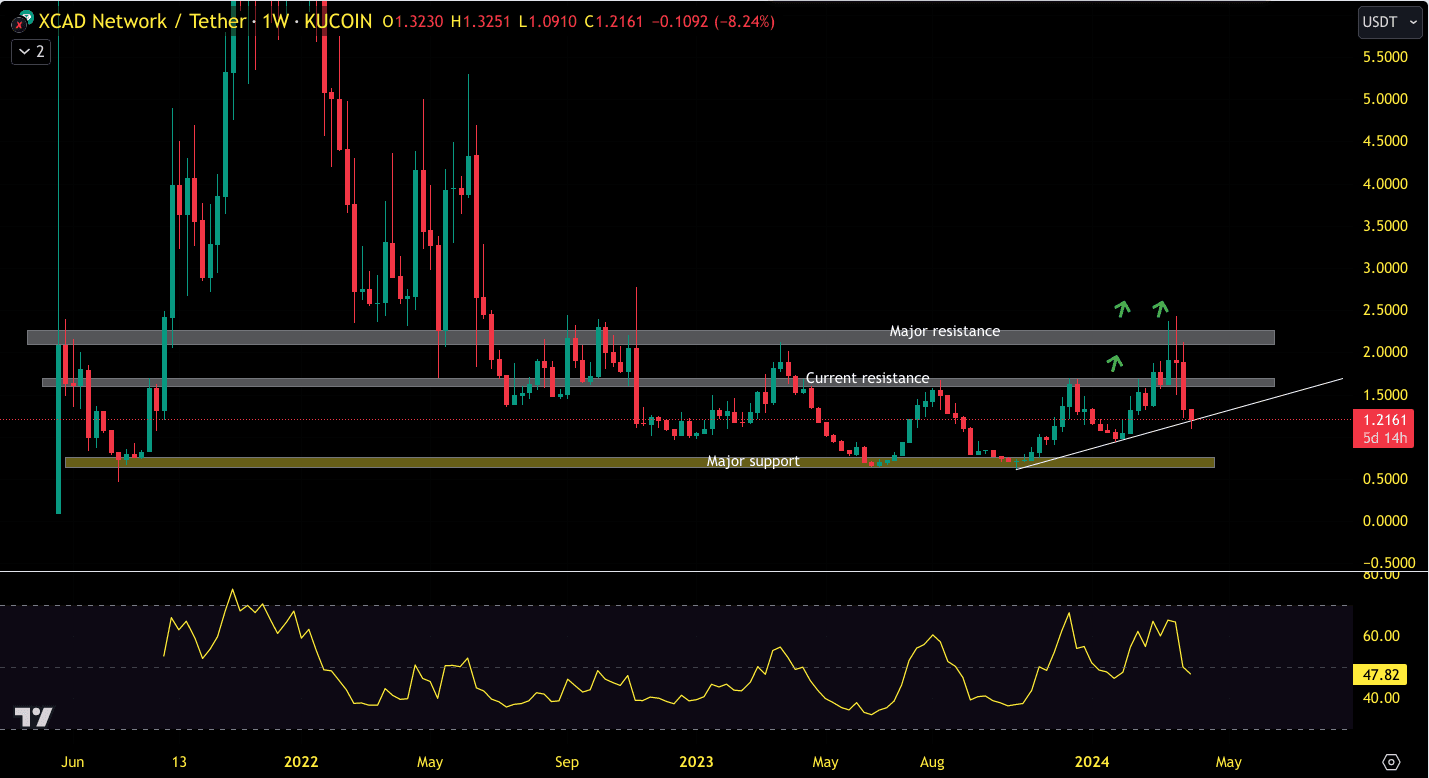
Task: Click the current price label 1.2161
Action: 1383,420
